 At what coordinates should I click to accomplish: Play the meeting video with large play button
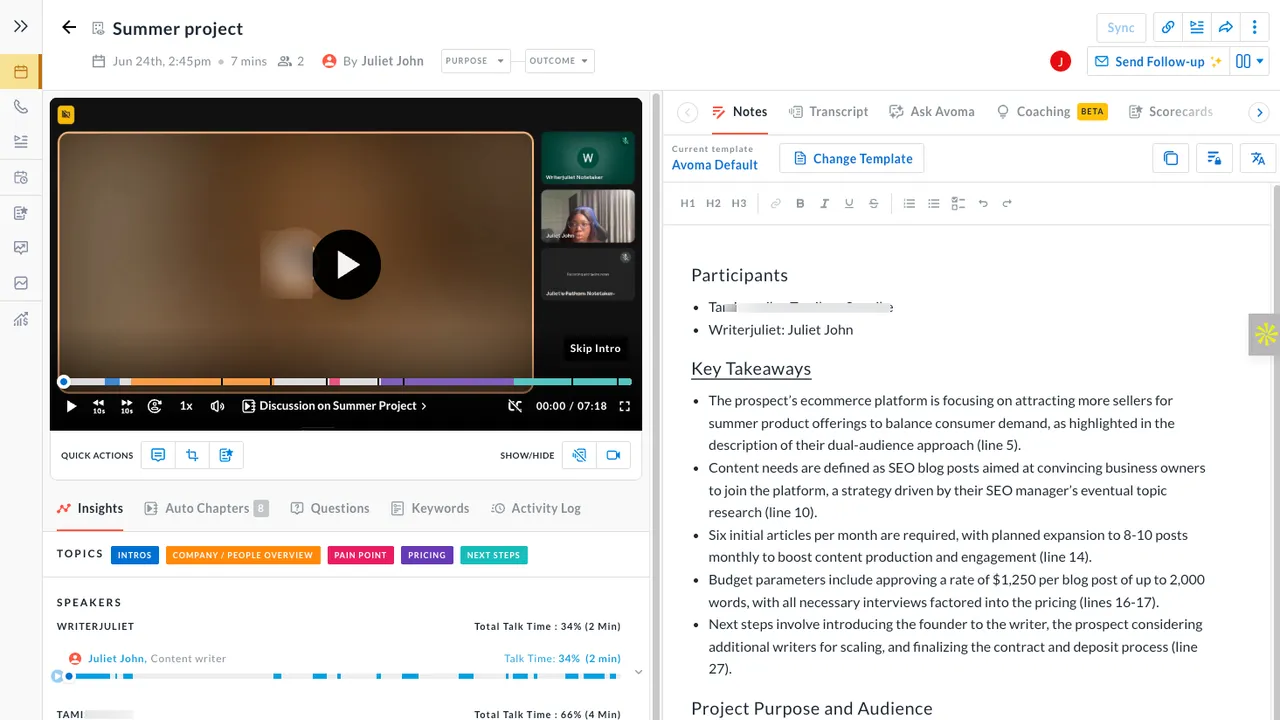click(x=346, y=265)
